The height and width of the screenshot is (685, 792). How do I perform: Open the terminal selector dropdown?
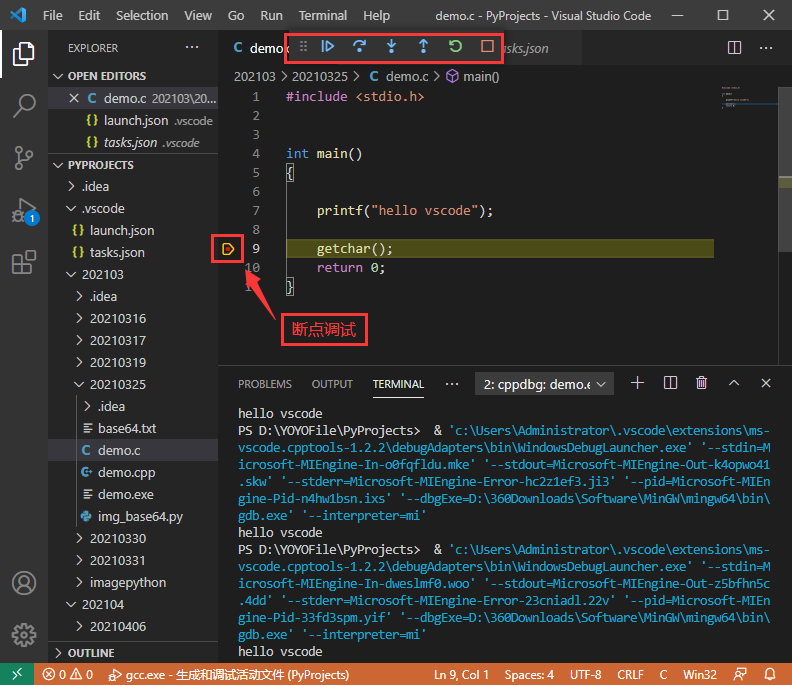[x=544, y=384]
